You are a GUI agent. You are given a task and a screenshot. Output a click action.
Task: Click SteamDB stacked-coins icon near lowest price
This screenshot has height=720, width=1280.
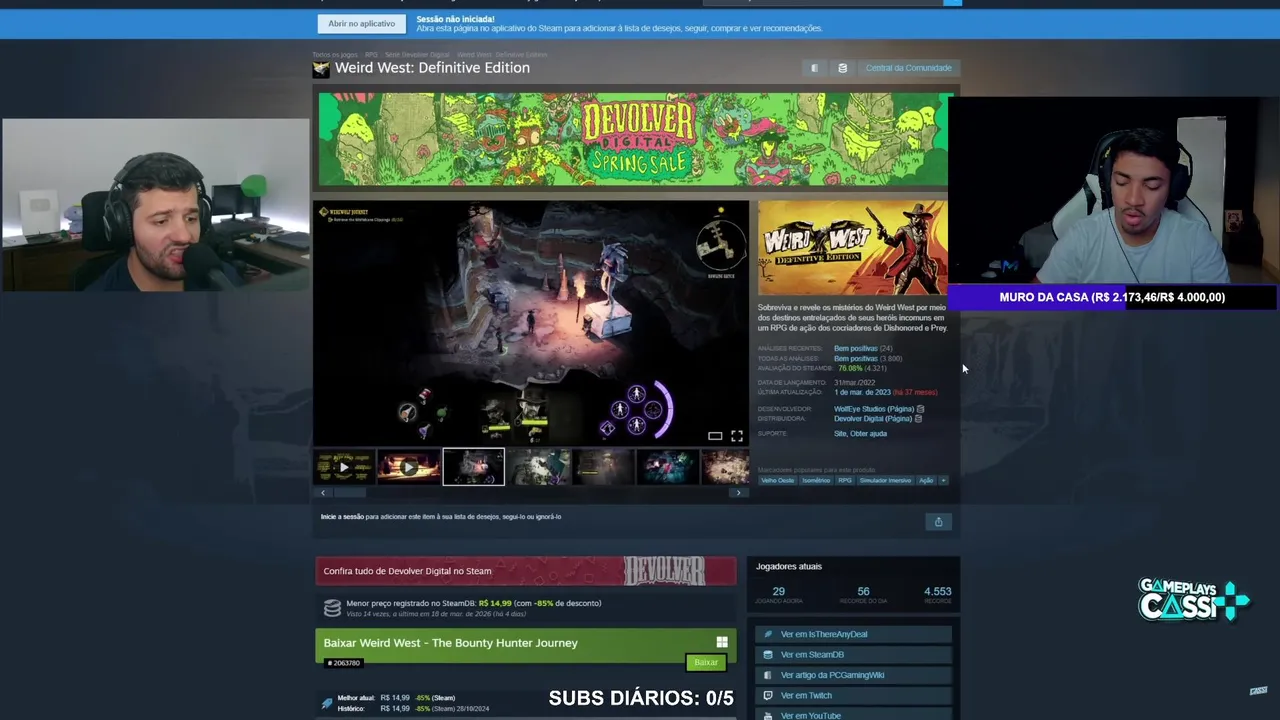(332, 608)
